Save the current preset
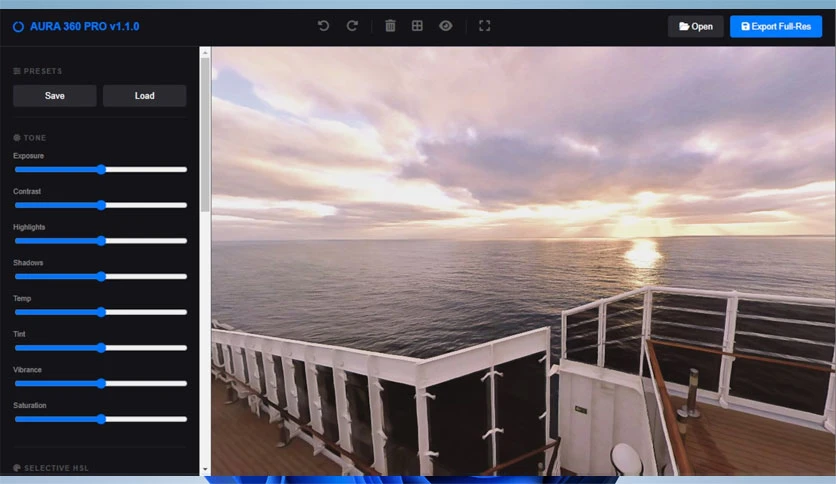This screenshot has height=484, width=836. pyautogui.click(x=55, y=96)
